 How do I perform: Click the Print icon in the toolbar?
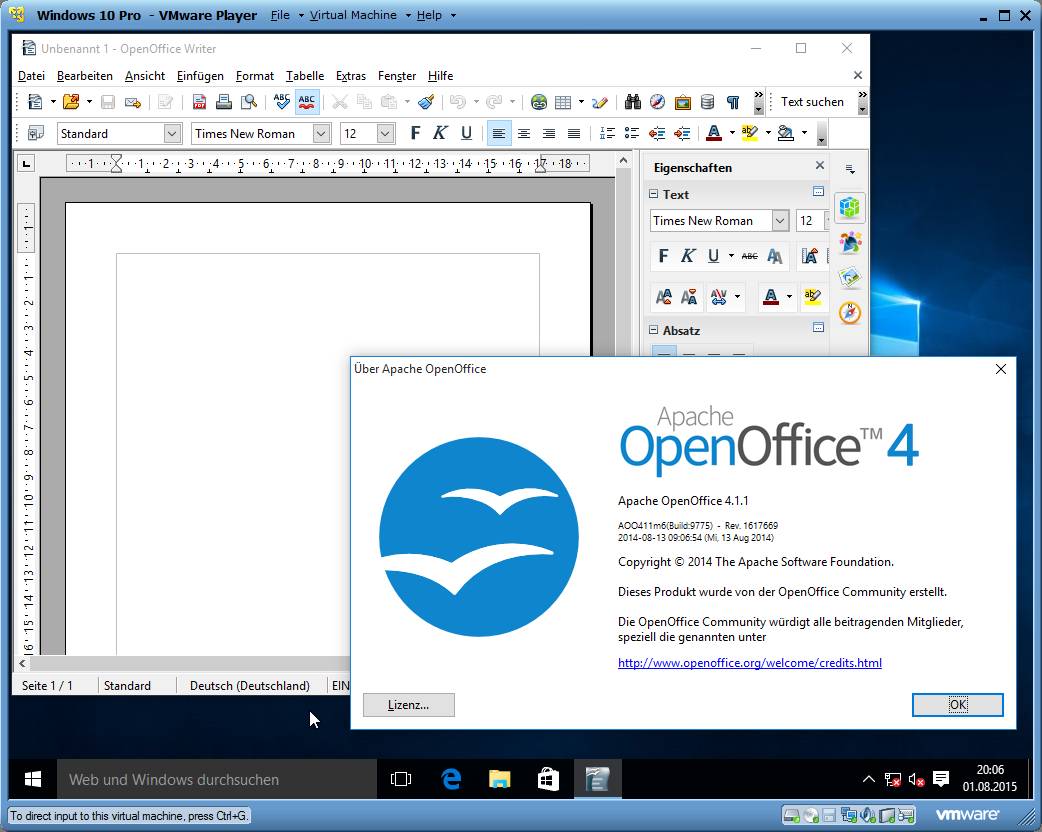(x=224, y=102)
